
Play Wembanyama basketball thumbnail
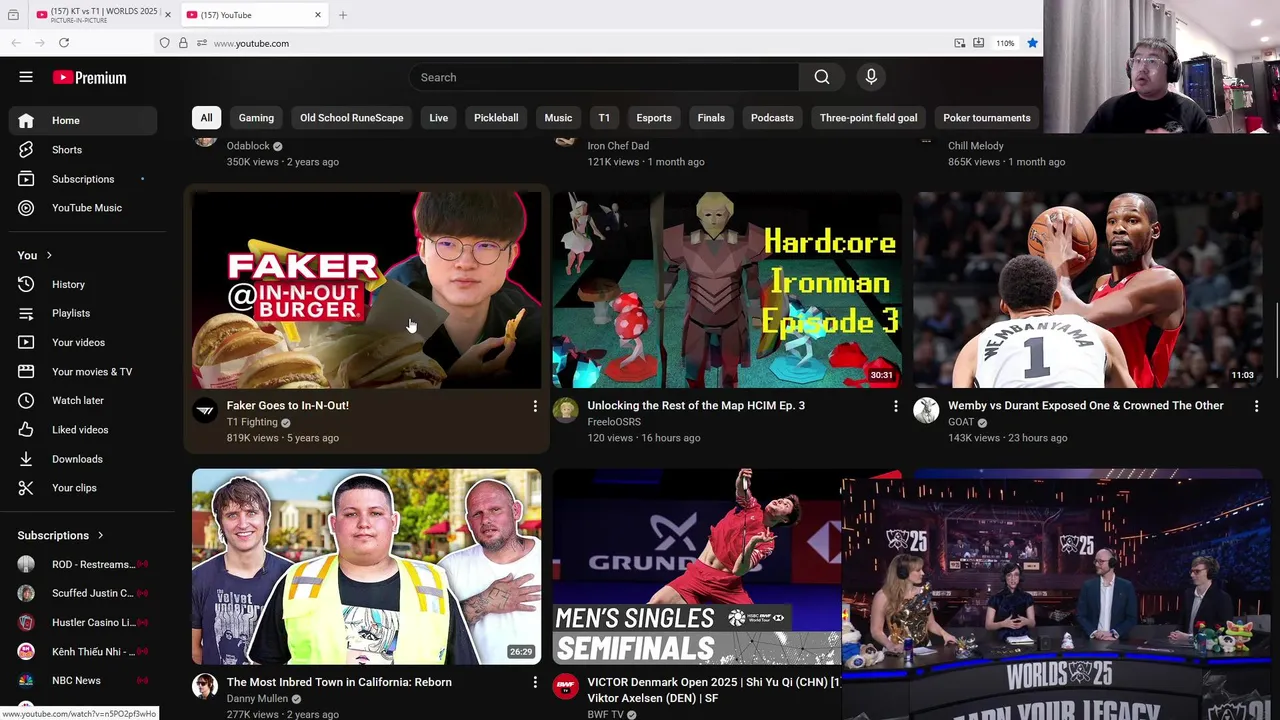pos(1088,290)
